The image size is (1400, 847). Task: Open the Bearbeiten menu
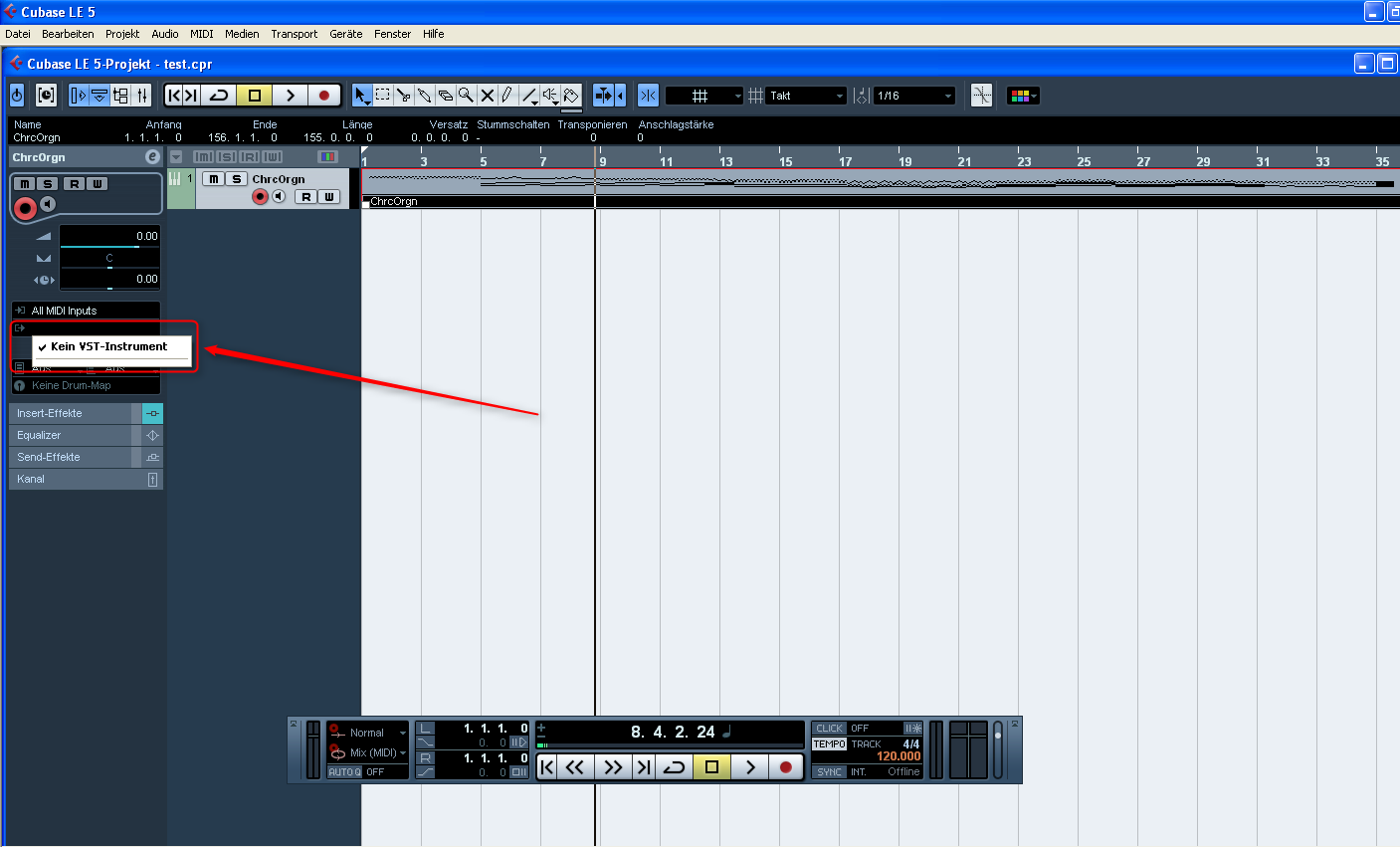[68, 34]
